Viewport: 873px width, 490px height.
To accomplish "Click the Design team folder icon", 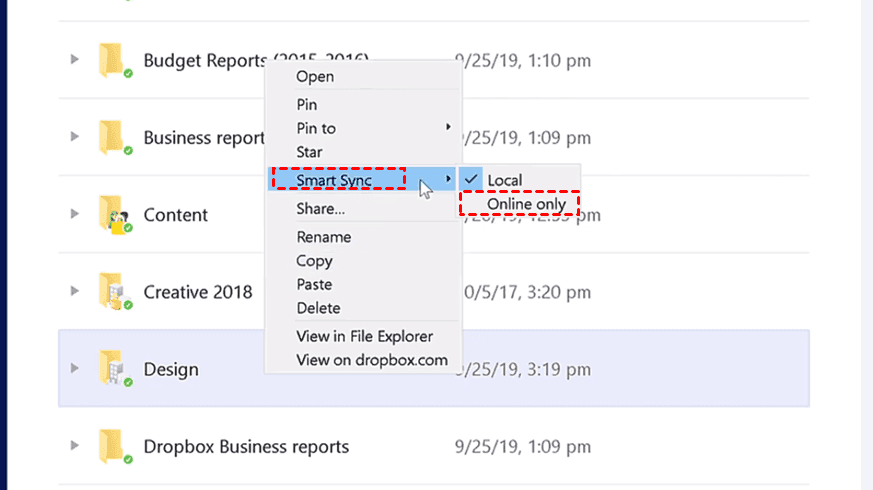I will pos(112,369).
